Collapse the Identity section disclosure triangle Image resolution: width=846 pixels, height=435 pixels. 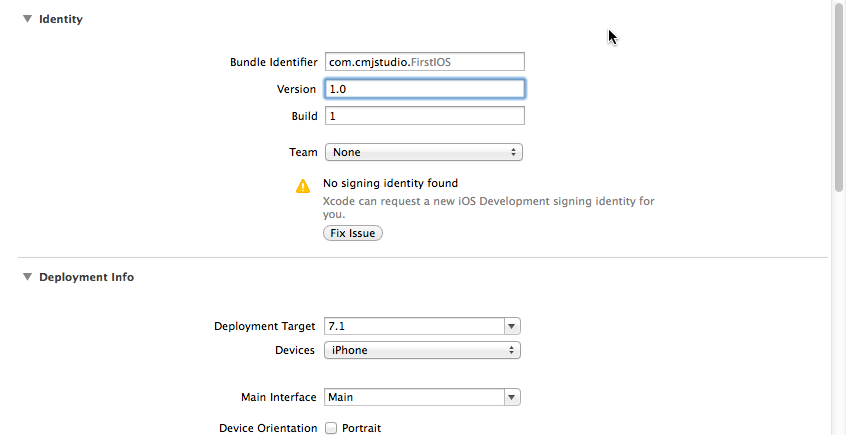click(x=27, y=19)
